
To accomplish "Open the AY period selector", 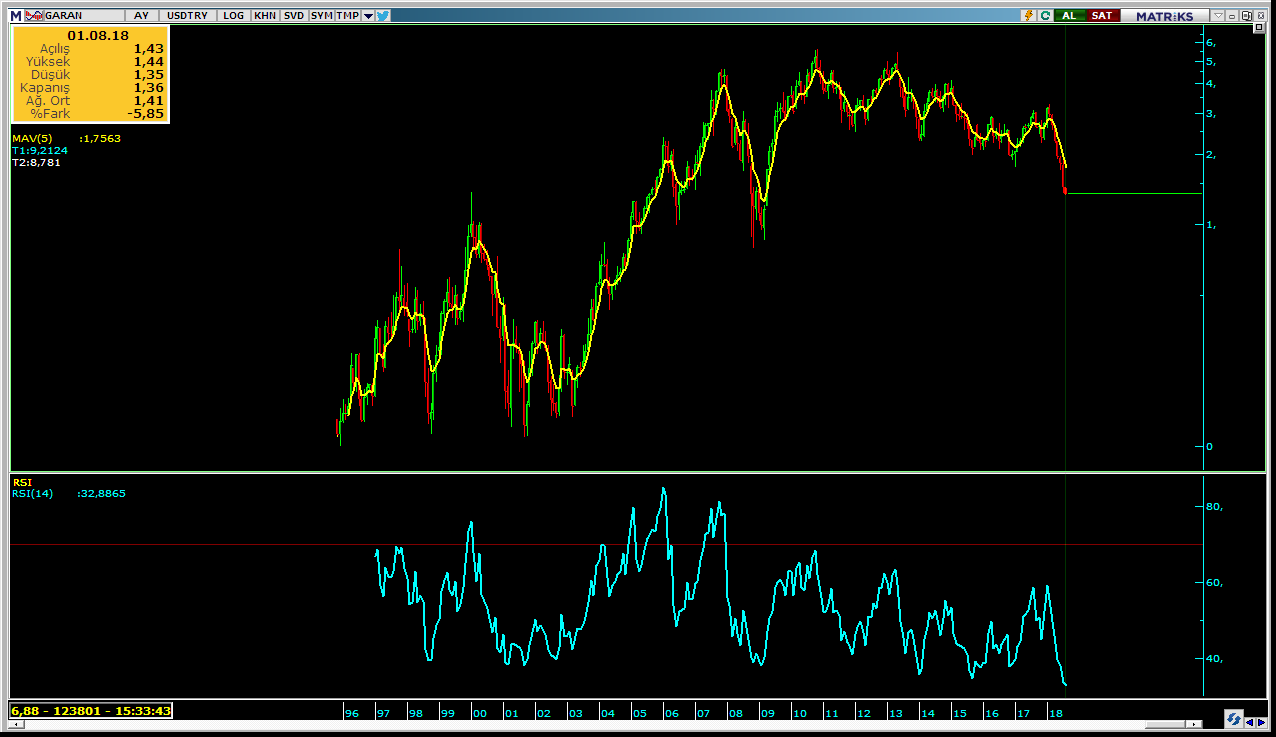I will click(141, 16).
